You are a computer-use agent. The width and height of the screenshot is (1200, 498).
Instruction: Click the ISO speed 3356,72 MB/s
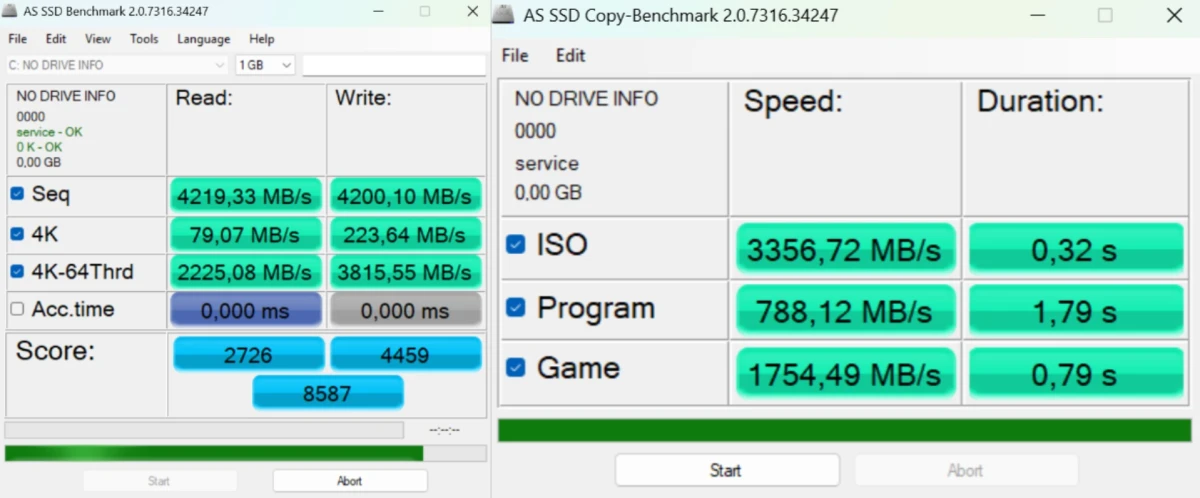[x=845, y=250]
